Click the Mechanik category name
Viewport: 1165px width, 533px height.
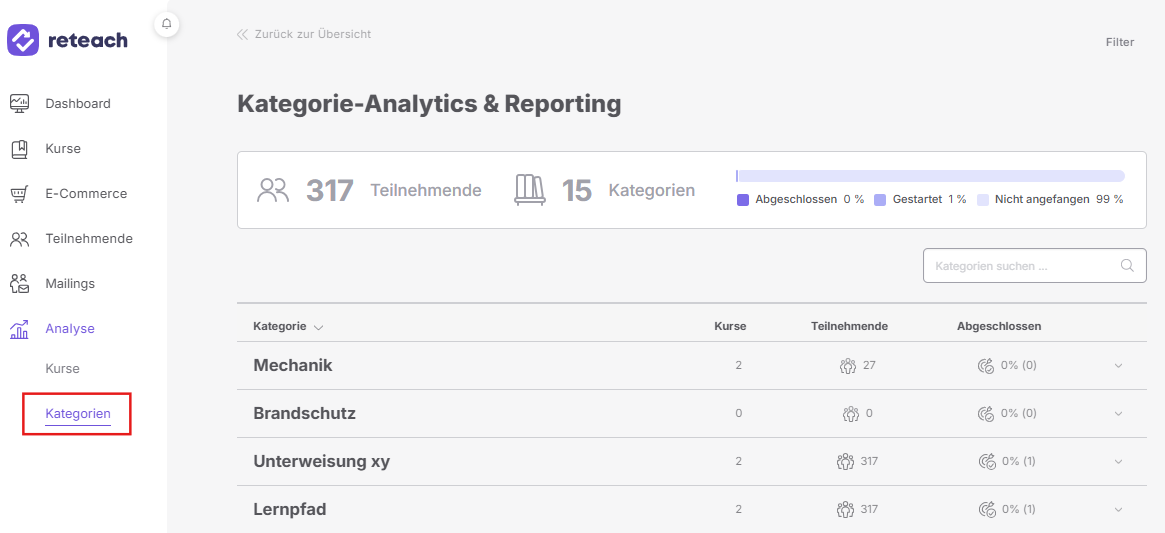[293, 366]
